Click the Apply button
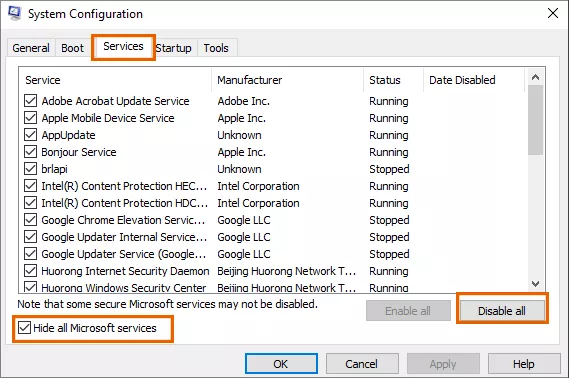The height and width of the screenshot is (378, 569). (x=443, y=363)
